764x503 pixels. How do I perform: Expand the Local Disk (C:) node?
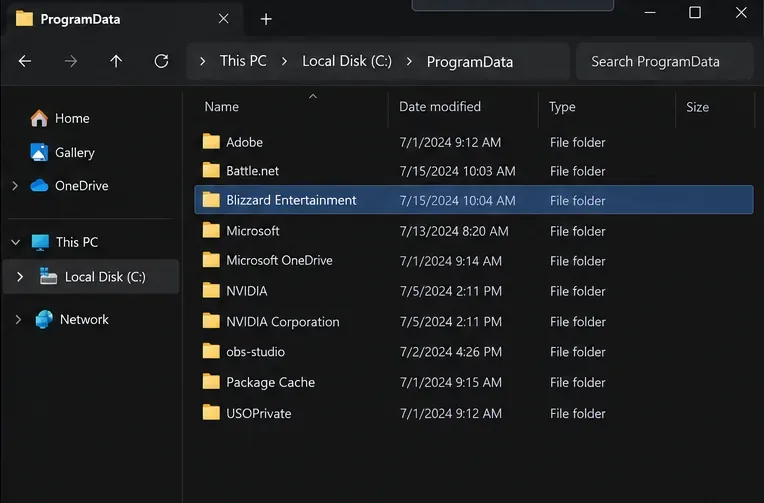coord(20,277)
